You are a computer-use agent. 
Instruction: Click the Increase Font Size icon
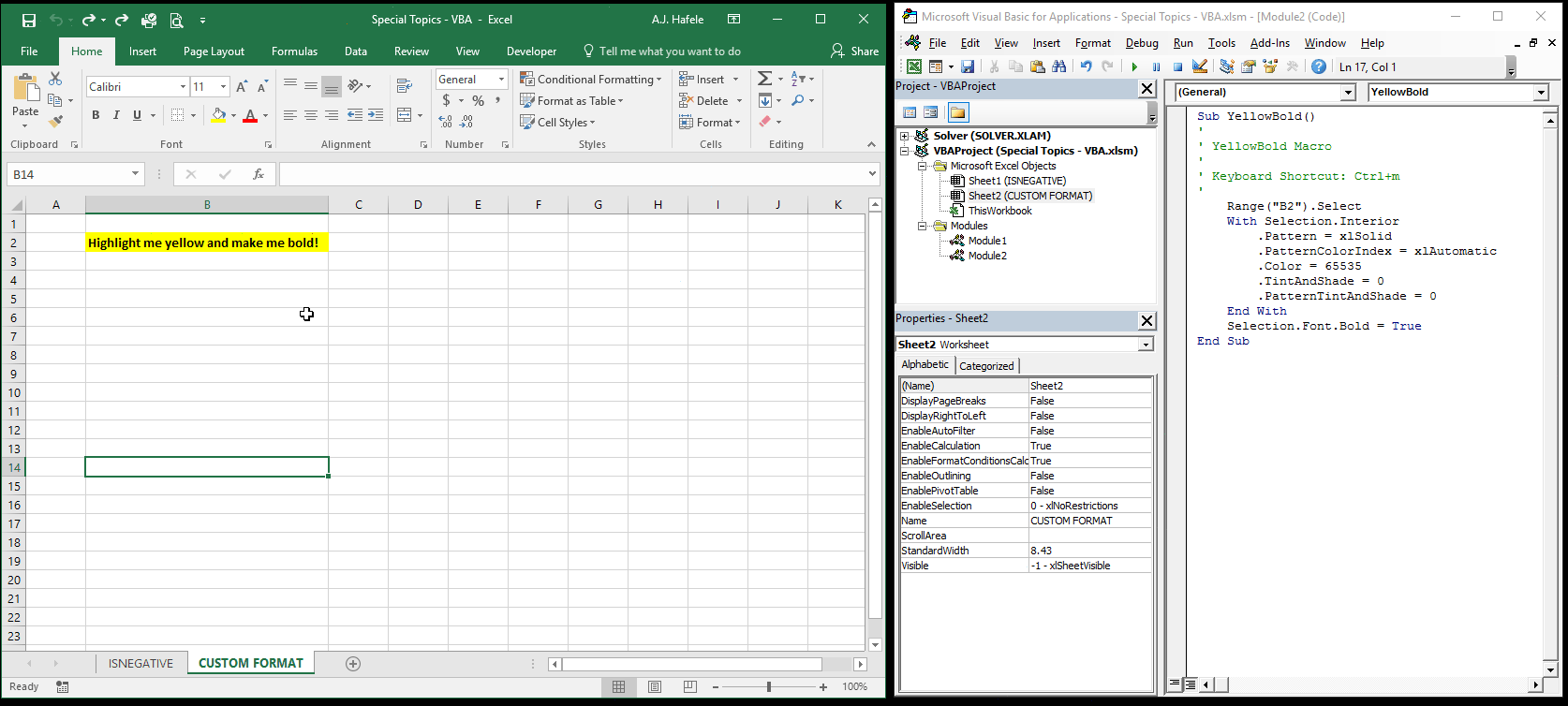[242, 87]
